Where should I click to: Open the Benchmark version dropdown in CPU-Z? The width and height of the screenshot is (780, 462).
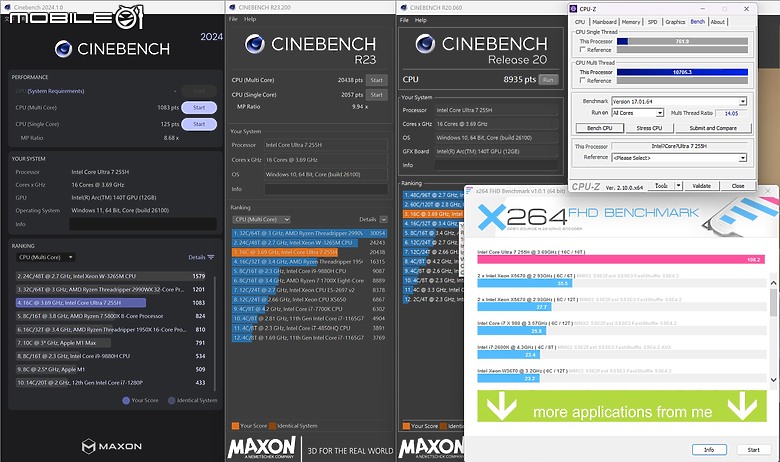point(743,101)
